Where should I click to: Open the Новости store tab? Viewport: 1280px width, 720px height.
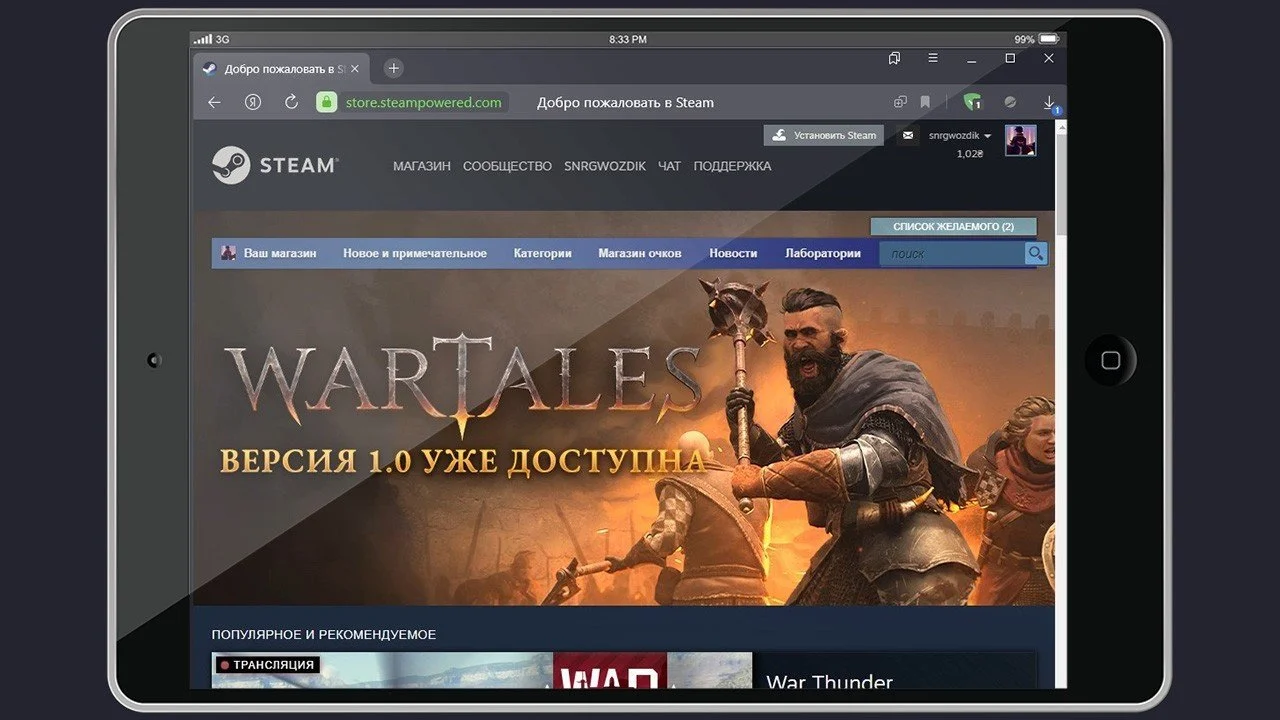[x=733, y=253]
